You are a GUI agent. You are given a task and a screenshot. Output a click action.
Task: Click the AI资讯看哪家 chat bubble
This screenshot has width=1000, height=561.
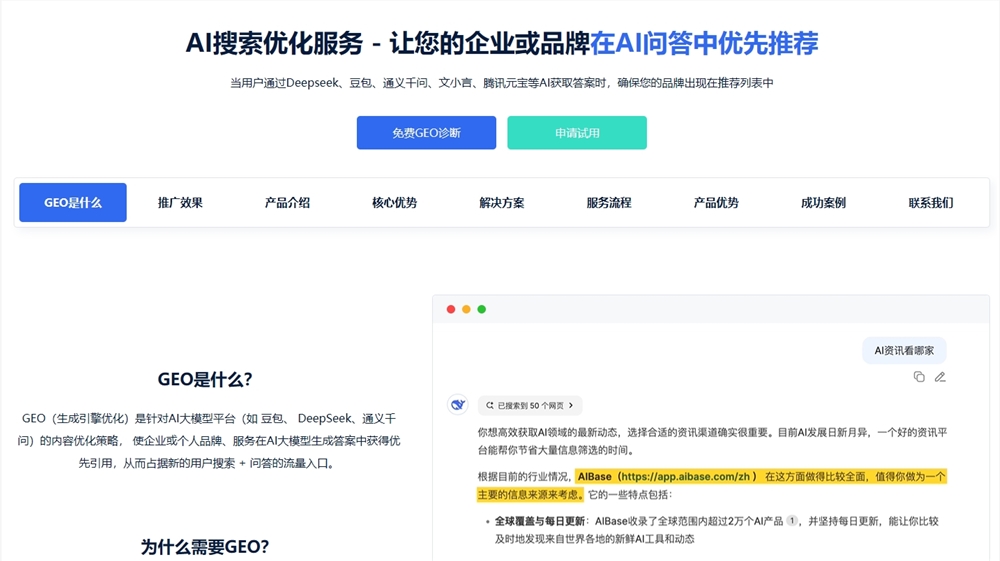coord(904,351)
